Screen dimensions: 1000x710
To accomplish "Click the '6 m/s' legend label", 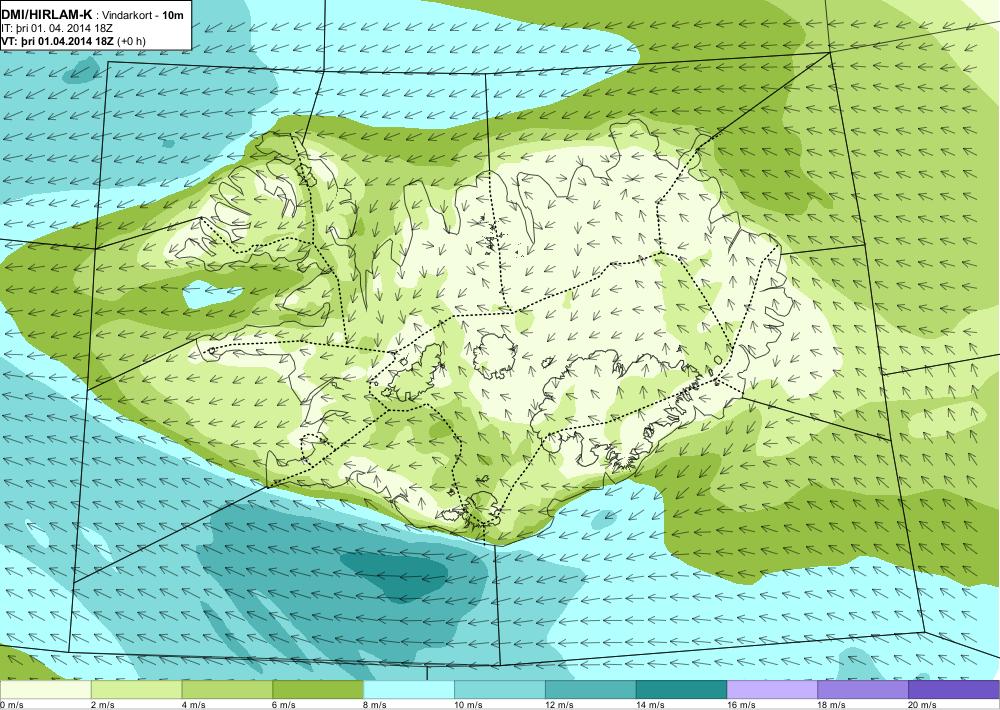I will [284, 705].
